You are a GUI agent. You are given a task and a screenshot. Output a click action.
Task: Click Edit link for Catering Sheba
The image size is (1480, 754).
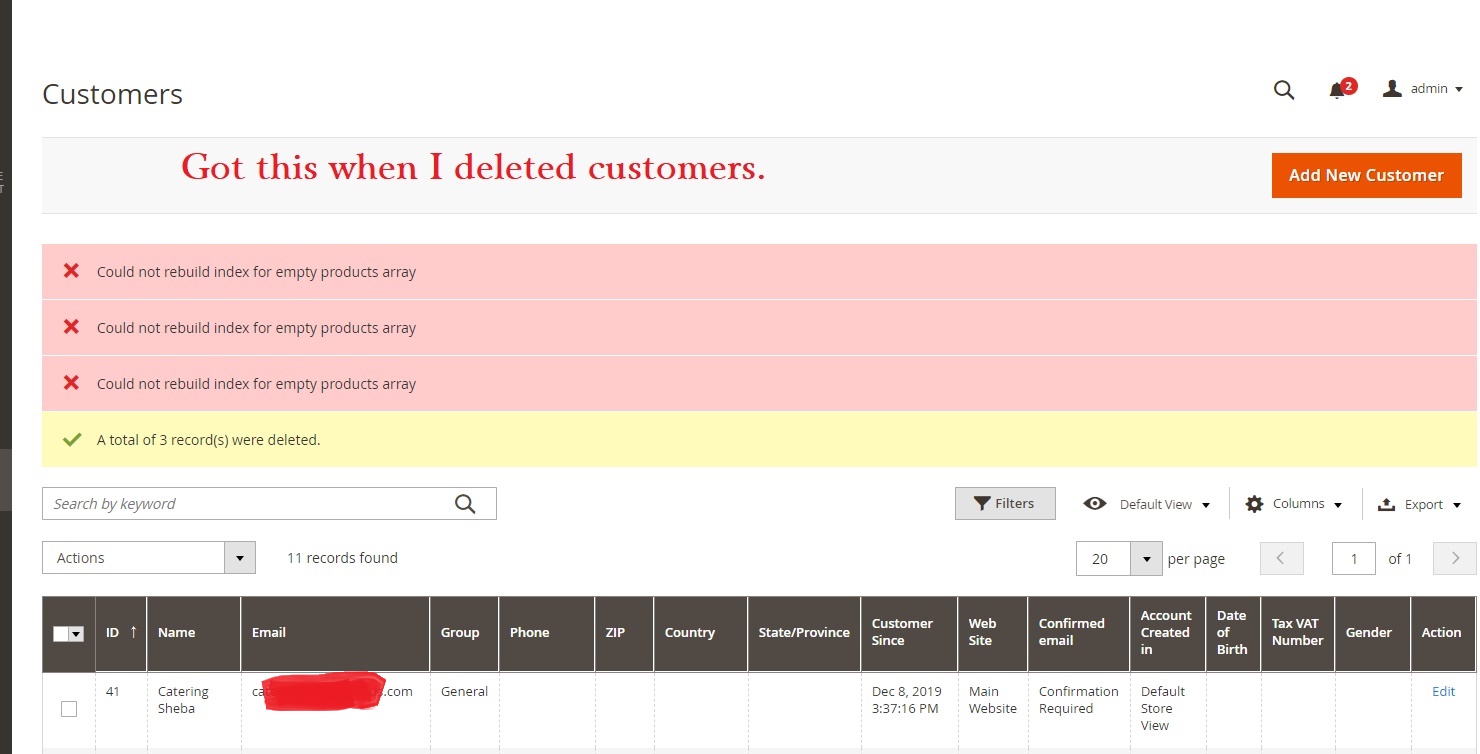click(1443, 691)
